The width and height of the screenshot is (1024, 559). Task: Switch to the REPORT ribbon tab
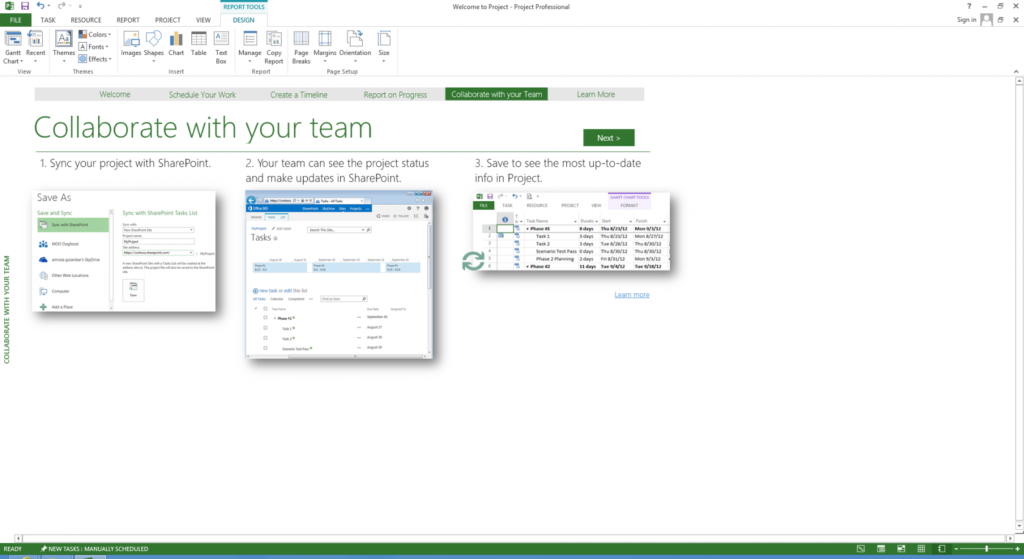(128, 20)
